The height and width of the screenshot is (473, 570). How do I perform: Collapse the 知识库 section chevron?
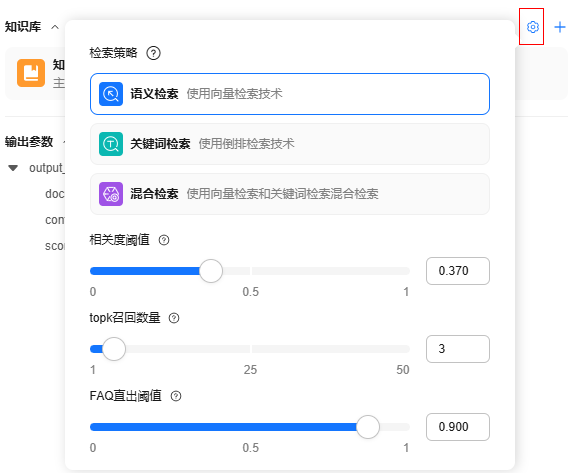click(x=55, y=27)
